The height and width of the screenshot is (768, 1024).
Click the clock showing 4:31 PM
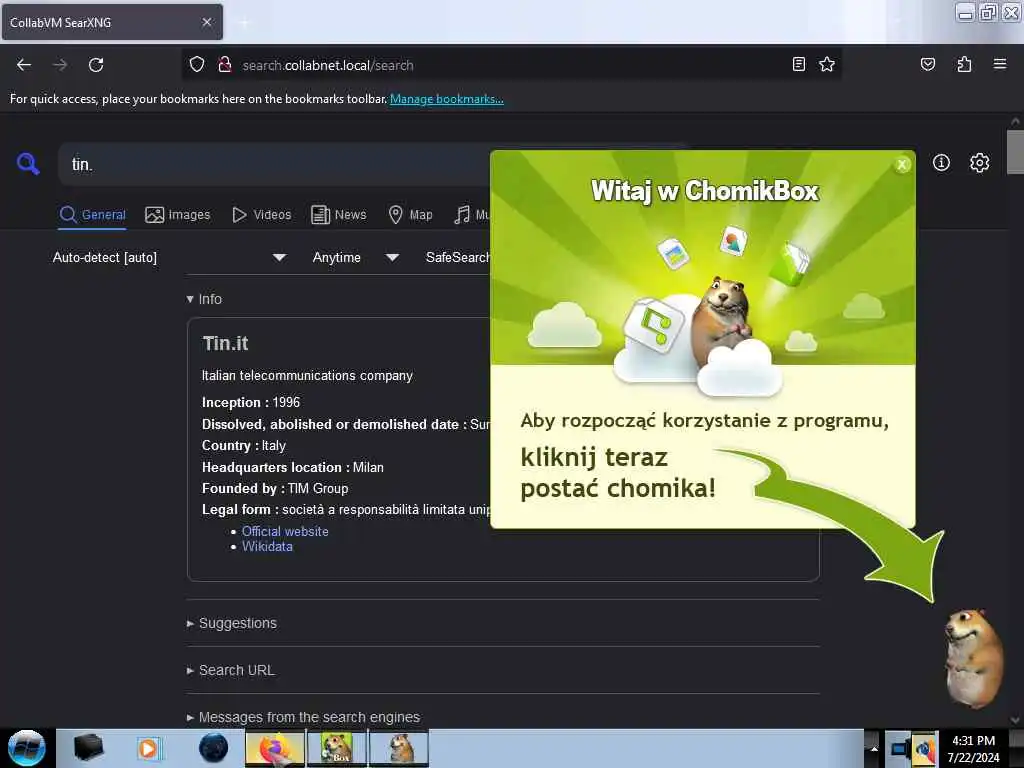(973, 741)
